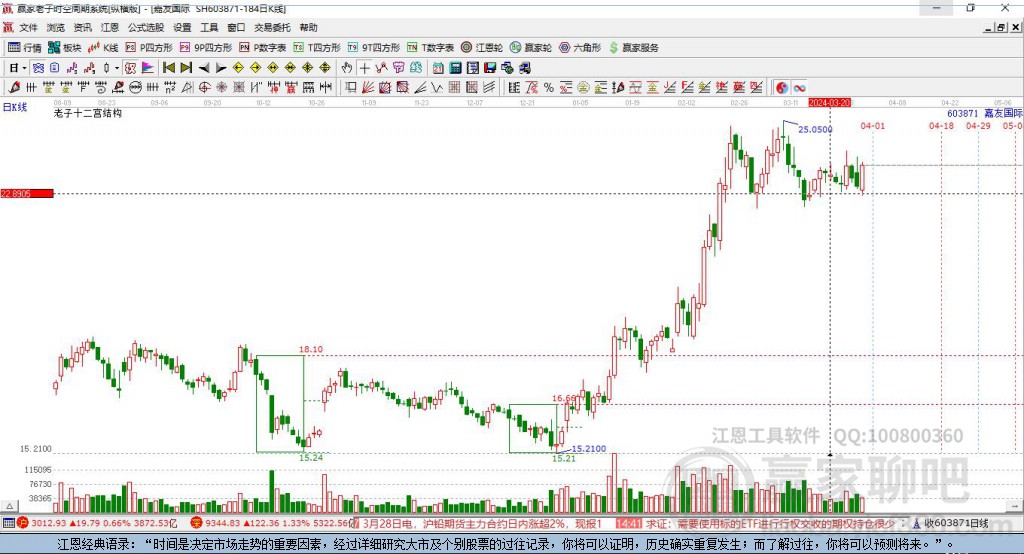Click the 04-29 forecast date marker

click(x=978, y=125)
